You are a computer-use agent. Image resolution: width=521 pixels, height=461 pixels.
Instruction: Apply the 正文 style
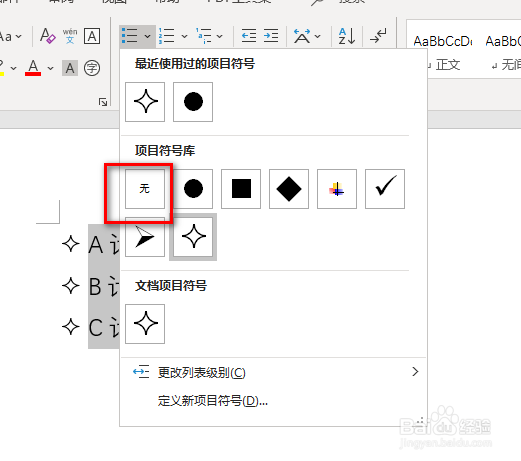pos(443,50)
